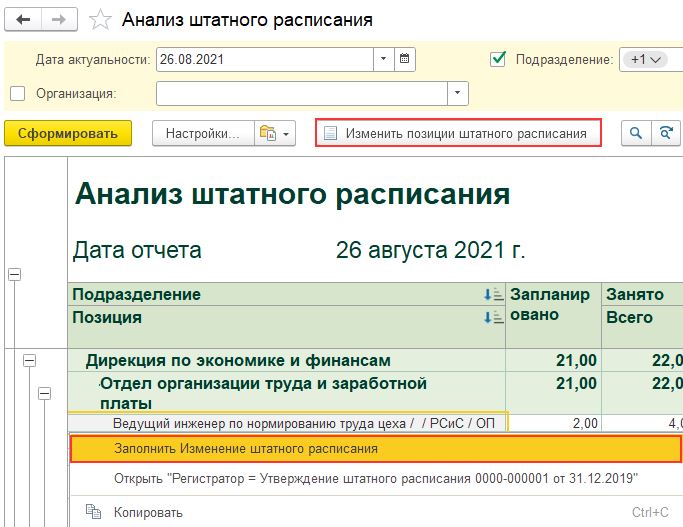
Task: Go back with the left arrow button
Action: (23, 19)
